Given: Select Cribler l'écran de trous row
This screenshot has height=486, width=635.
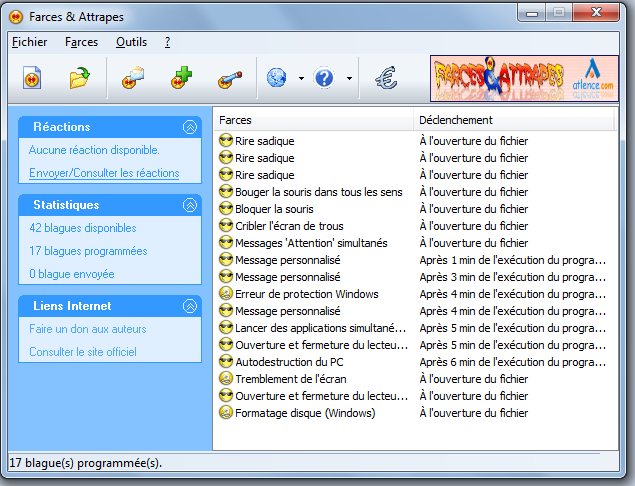Looking at the screenshot, I should coord(413,226).
